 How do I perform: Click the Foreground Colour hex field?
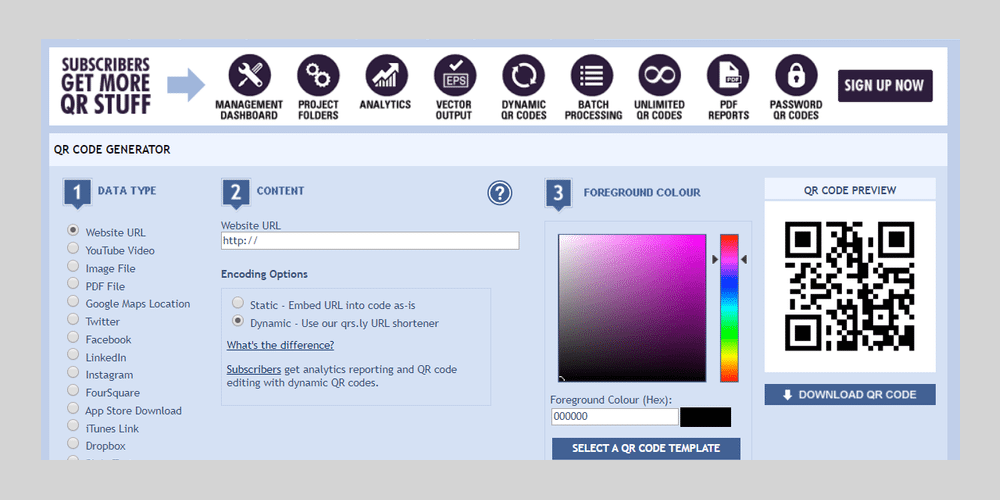pos(615,417)
